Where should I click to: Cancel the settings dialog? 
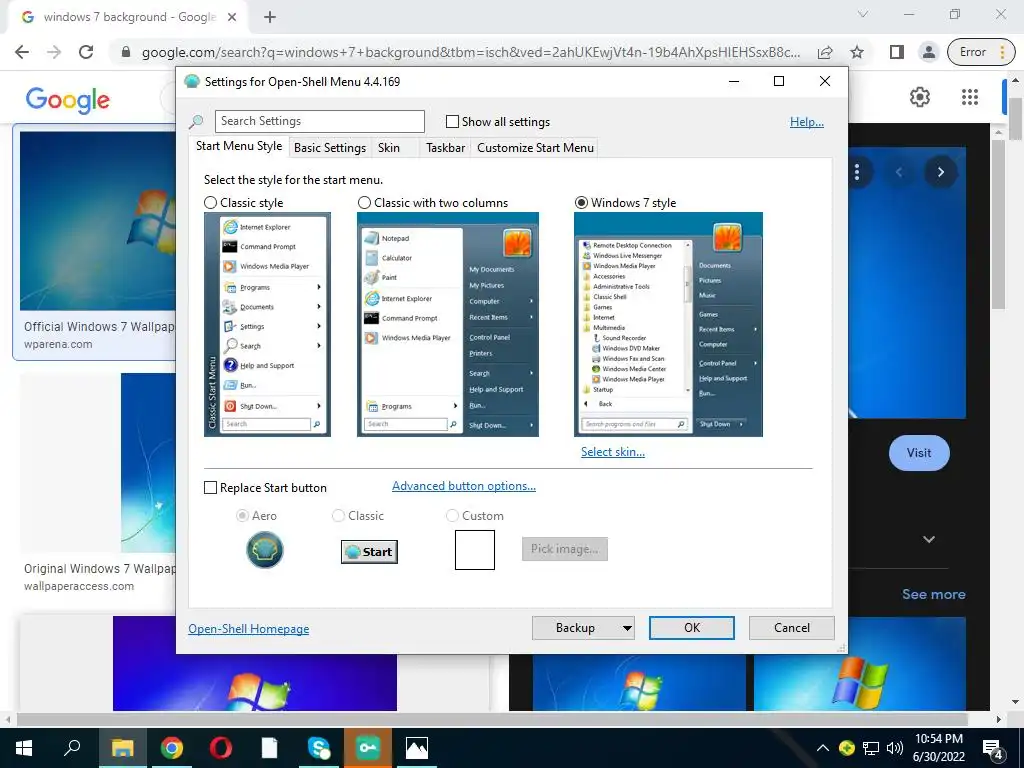(792, 628)
